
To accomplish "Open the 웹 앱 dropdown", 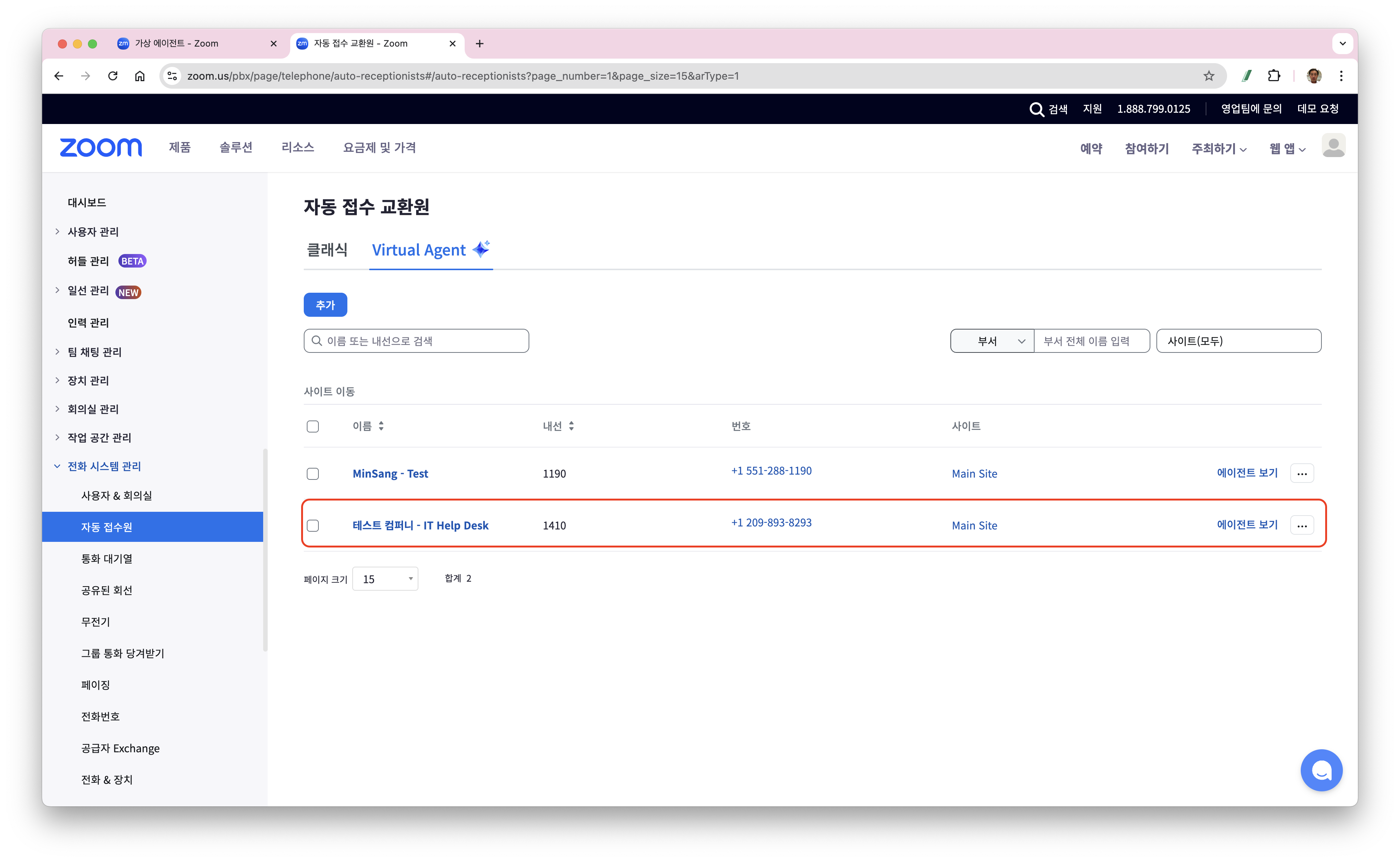I will (x=1286, y=148).
